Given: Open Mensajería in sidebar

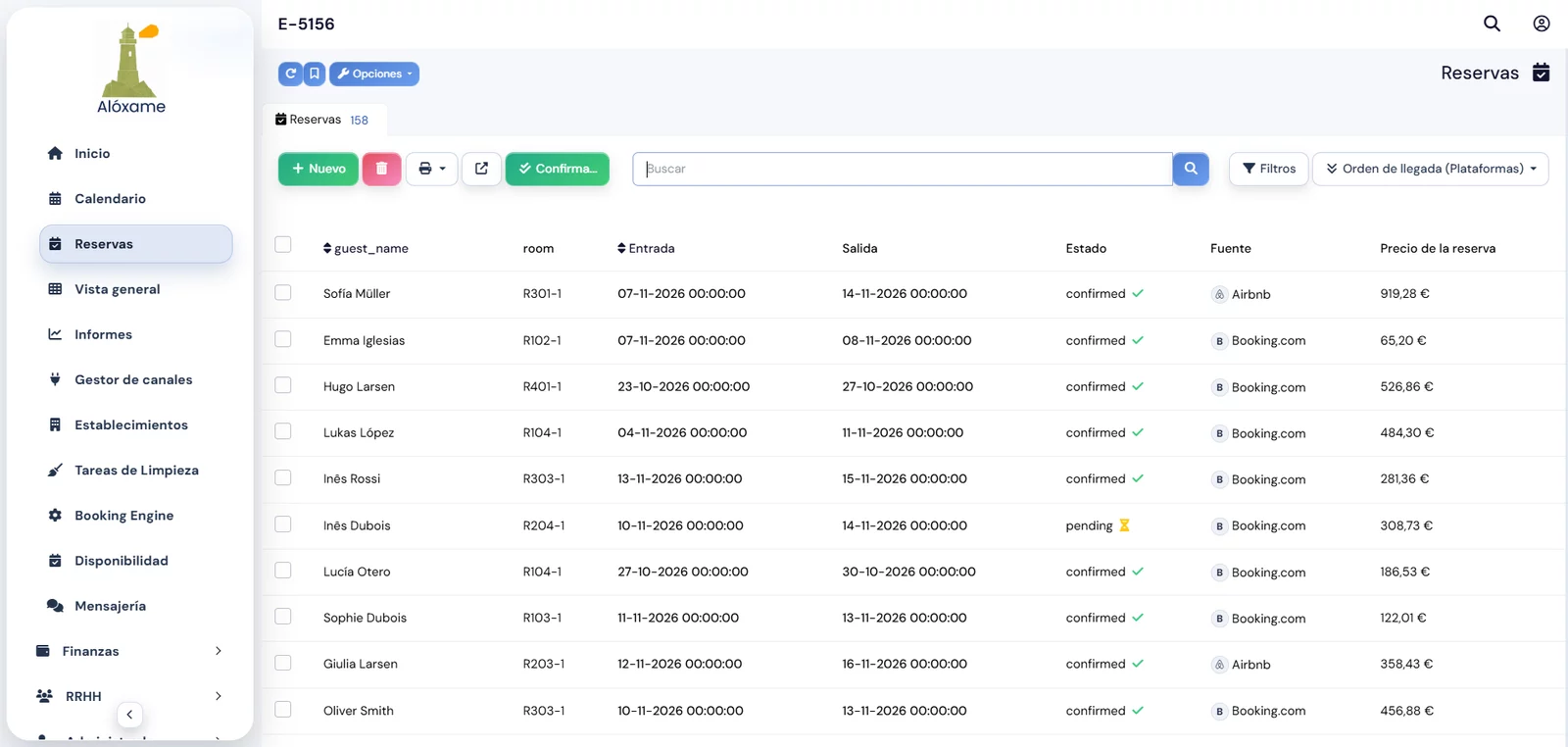Looking at the screenshot, I should (x=110, y=606).
